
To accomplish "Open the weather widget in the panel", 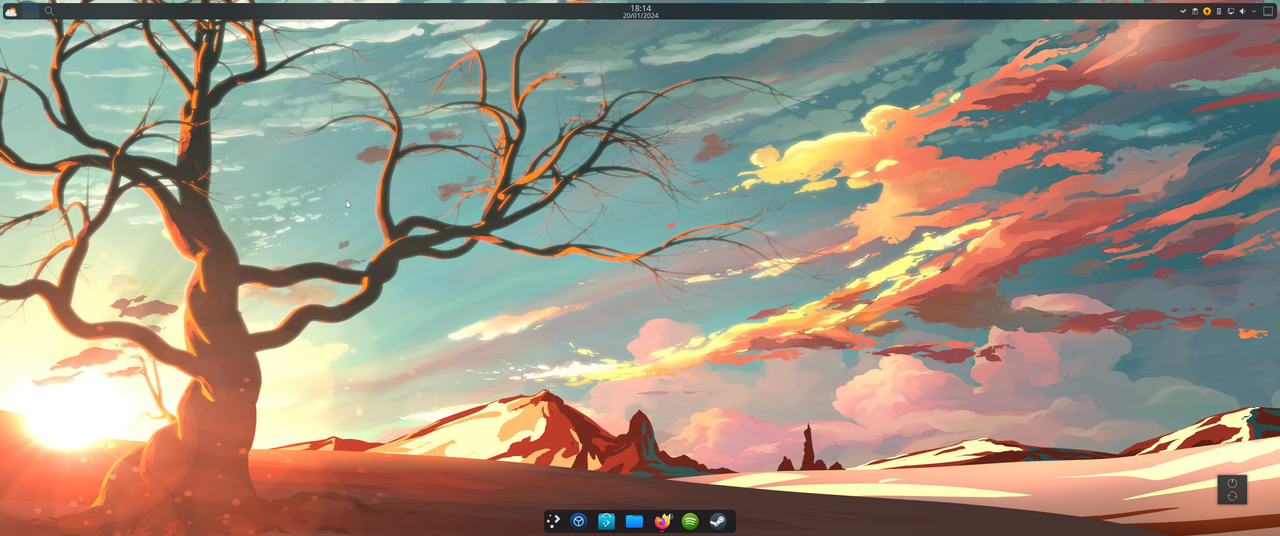I will (x=11, y=12).
